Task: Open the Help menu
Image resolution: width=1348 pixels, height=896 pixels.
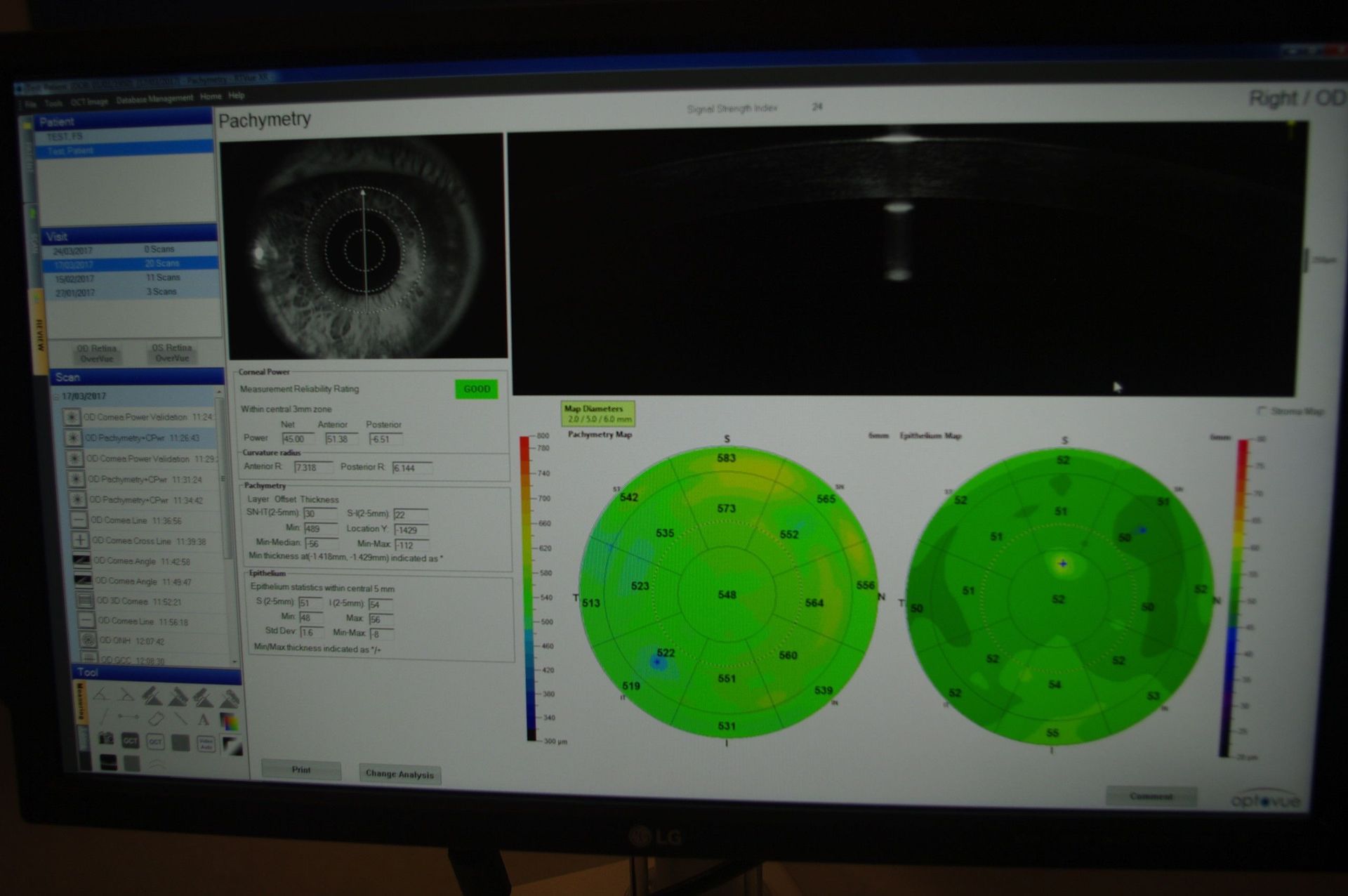Action: coord(237,95)
